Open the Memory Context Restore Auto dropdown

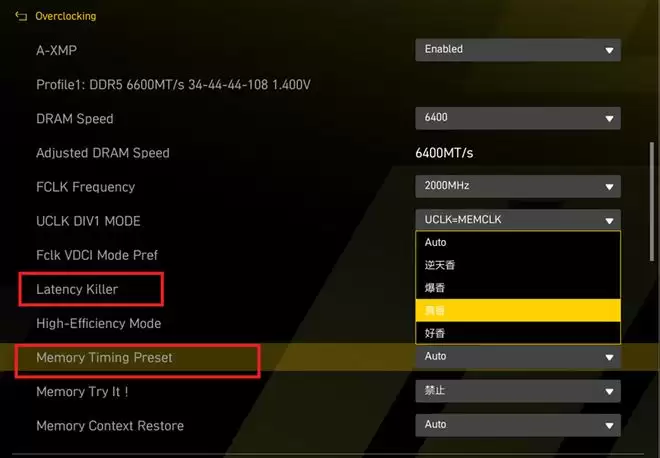518,425
